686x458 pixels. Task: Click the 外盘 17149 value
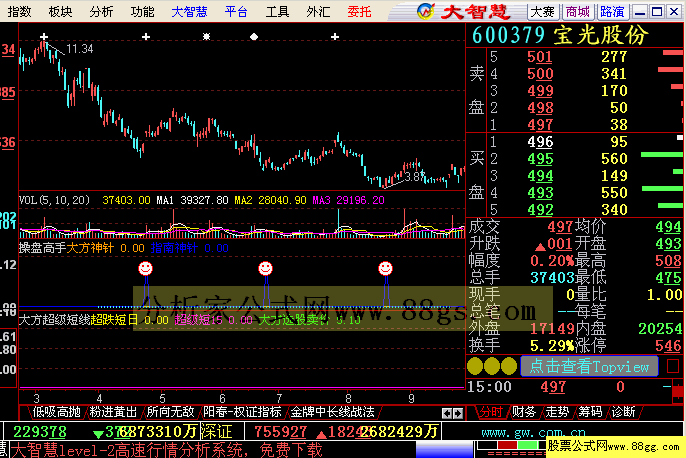coord(552,329)
